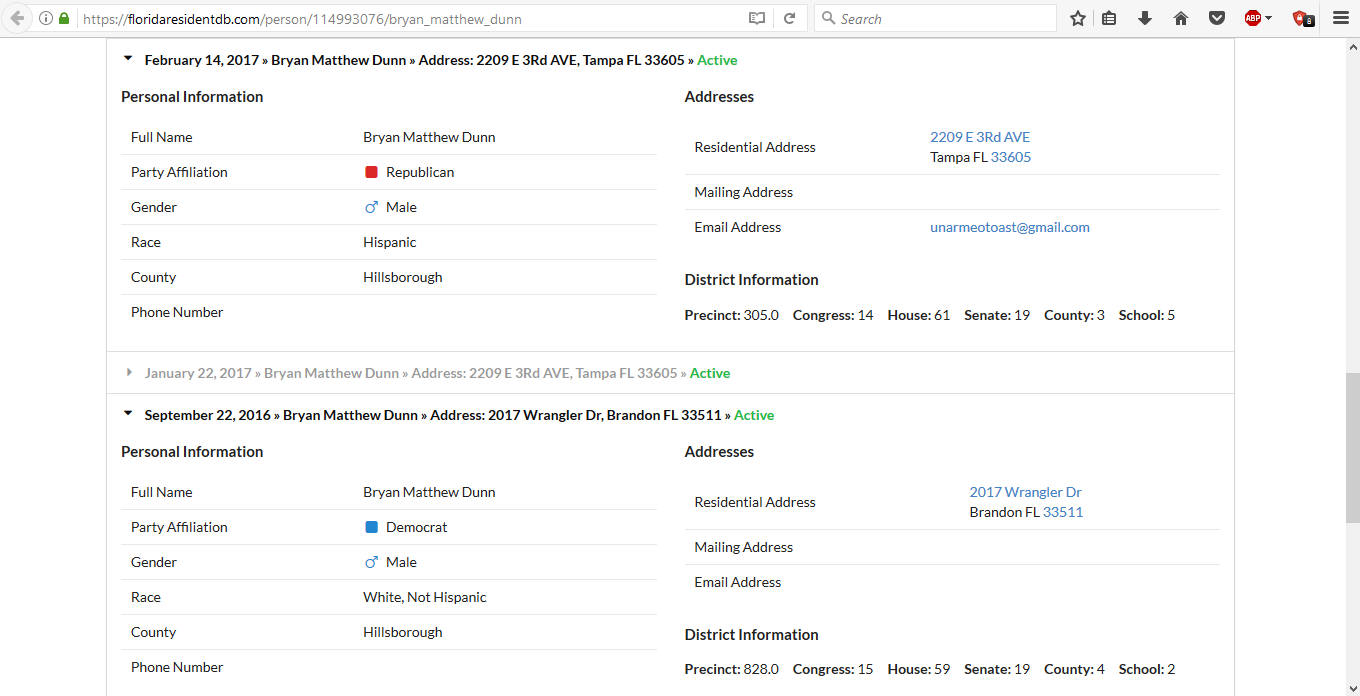
Task: Follow the 33511 zip code link
Action: (x=1063, y=512)
